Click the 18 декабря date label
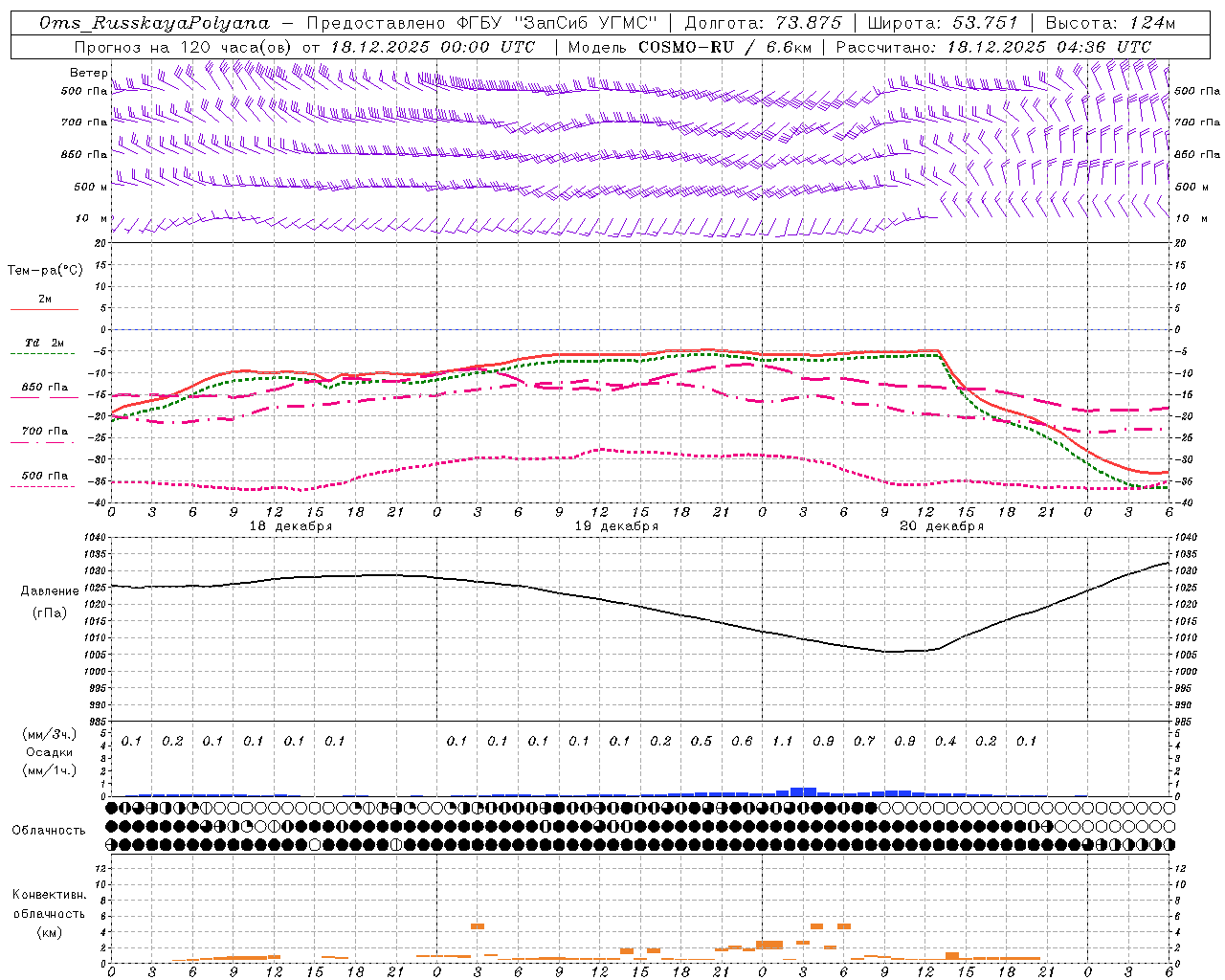 (291, 526)
